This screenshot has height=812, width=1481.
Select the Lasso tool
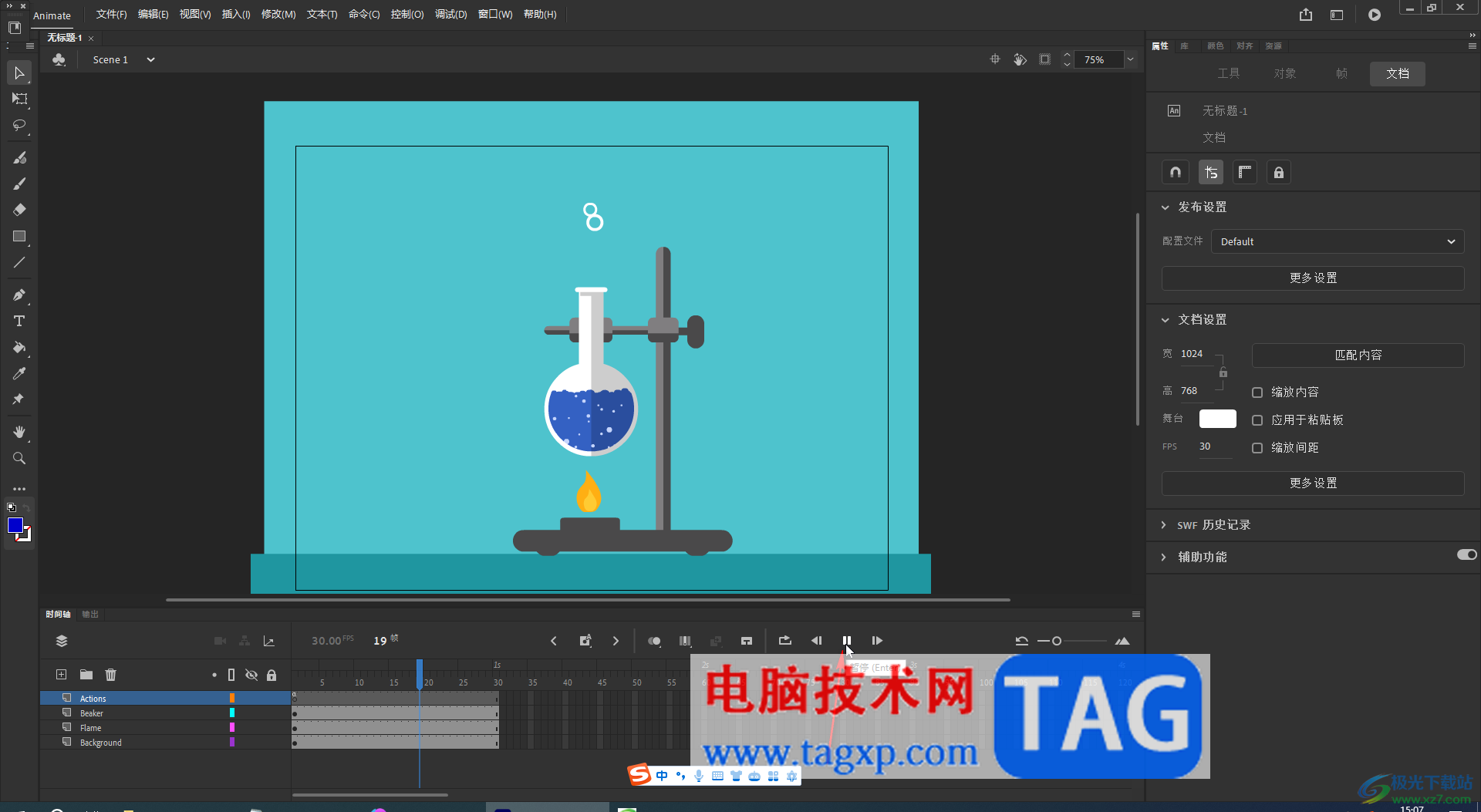[x=19, y=125]
